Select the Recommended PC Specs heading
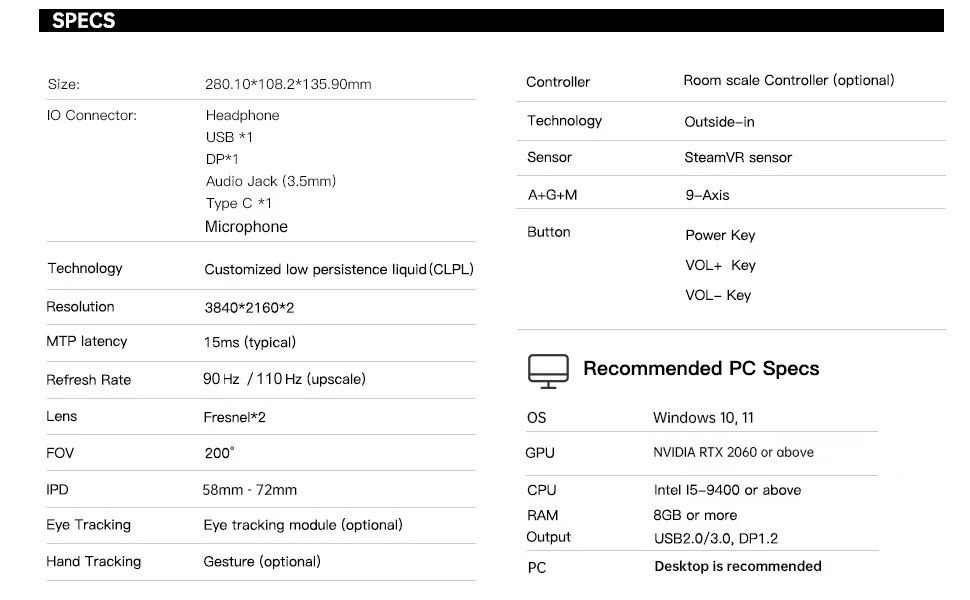 [x=701, y=369]
